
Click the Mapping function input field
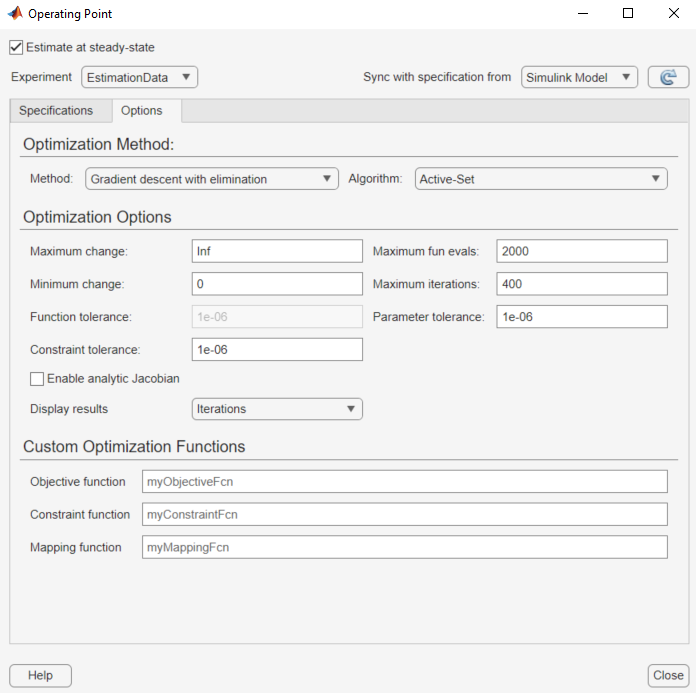click(405, 547)
